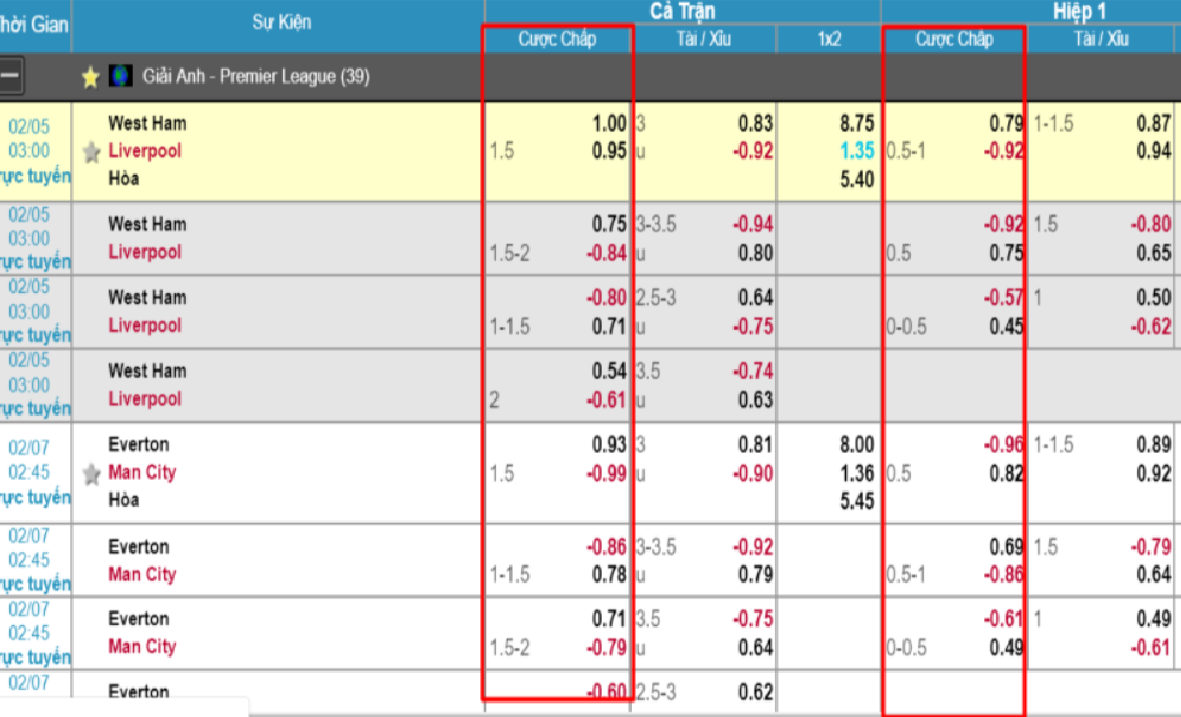Image resolution: width=1181 pixels, height=717 pixels.
Task: Pick first-half handicap odds -0.57
Action: [1003, 297]
